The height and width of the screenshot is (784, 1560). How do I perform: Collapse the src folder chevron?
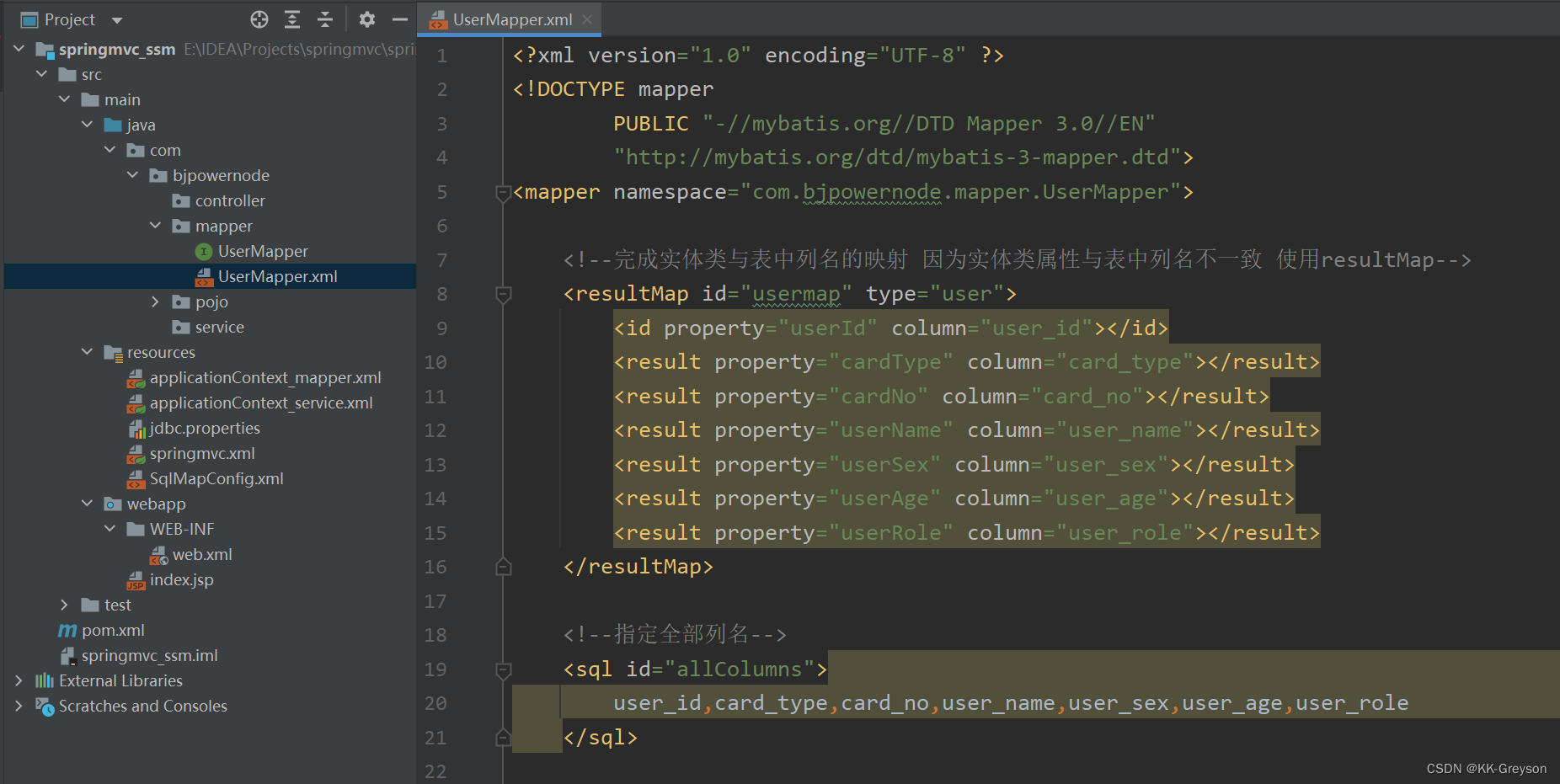click(42, 74)
